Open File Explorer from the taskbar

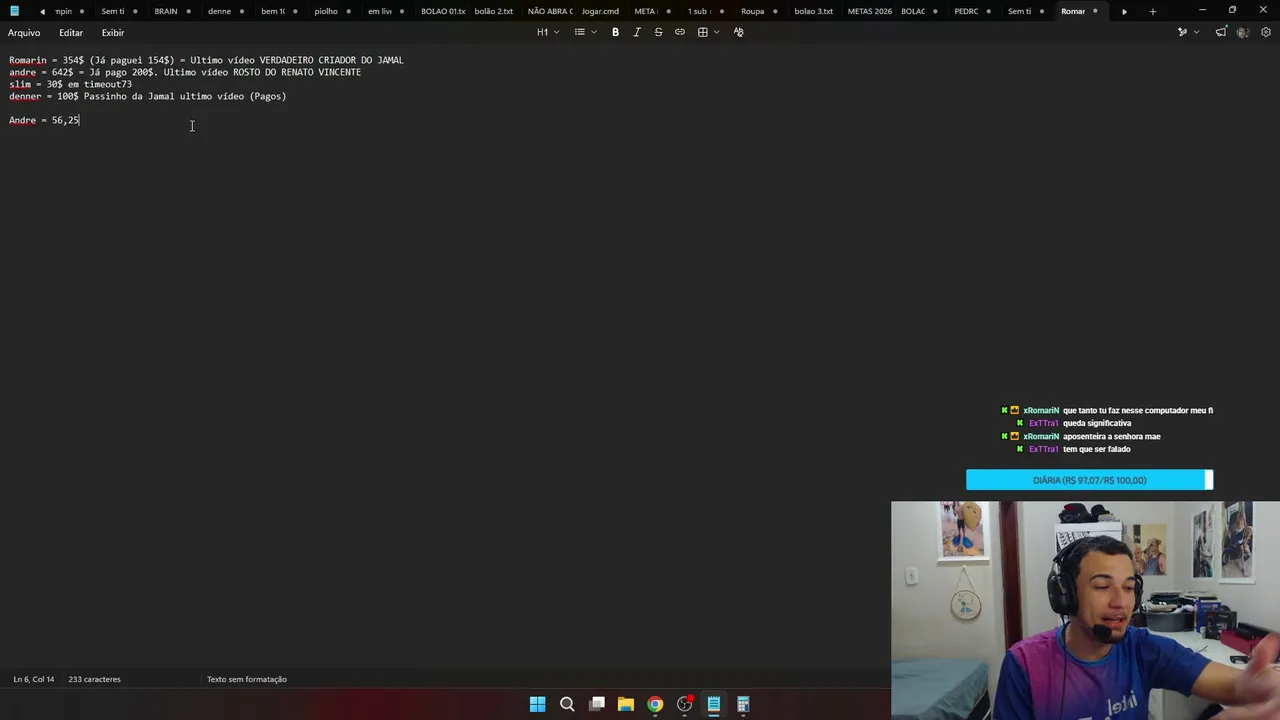click(x=626, y=704)
